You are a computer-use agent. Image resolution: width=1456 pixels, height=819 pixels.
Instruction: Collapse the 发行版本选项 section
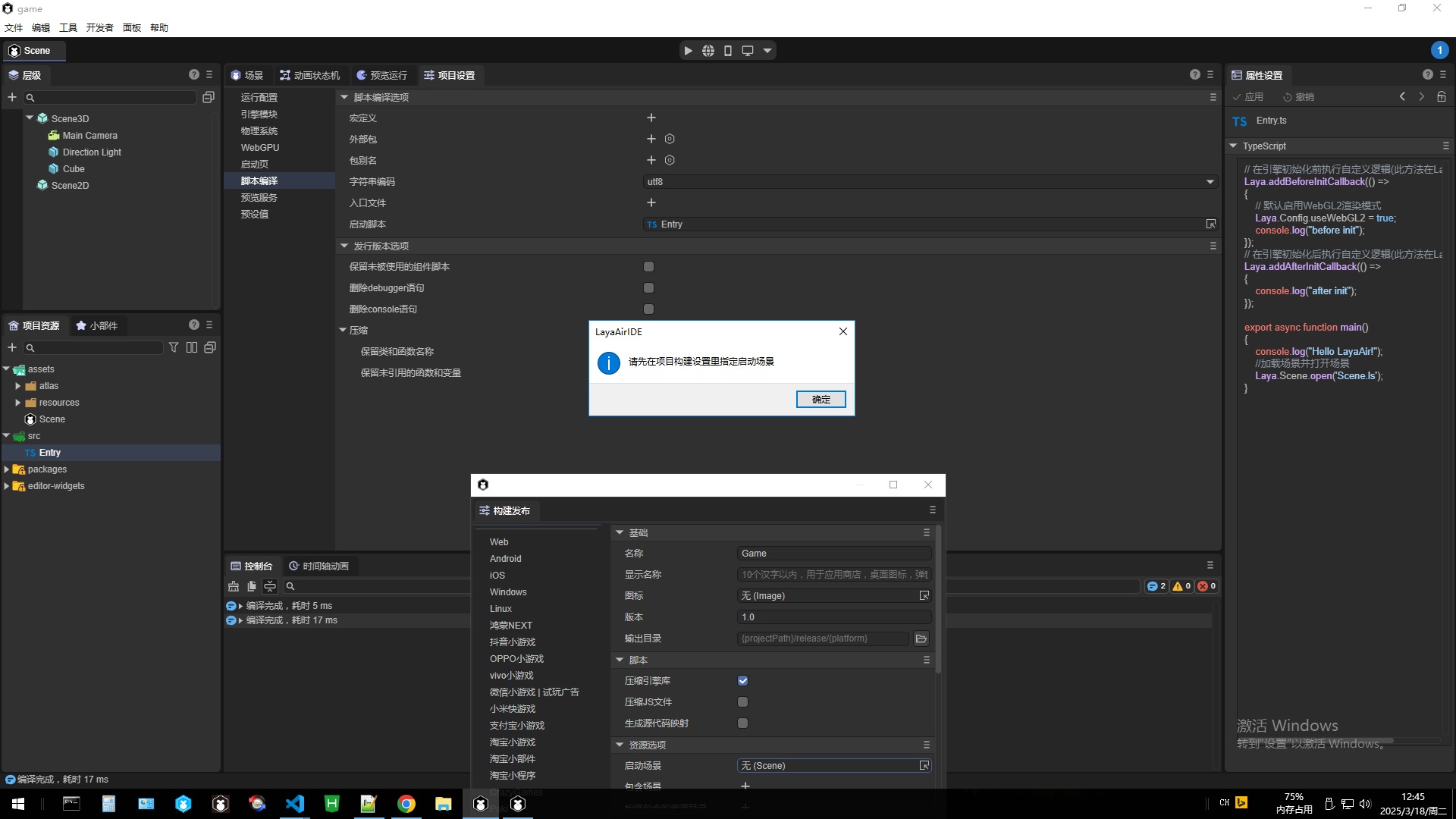344,246
